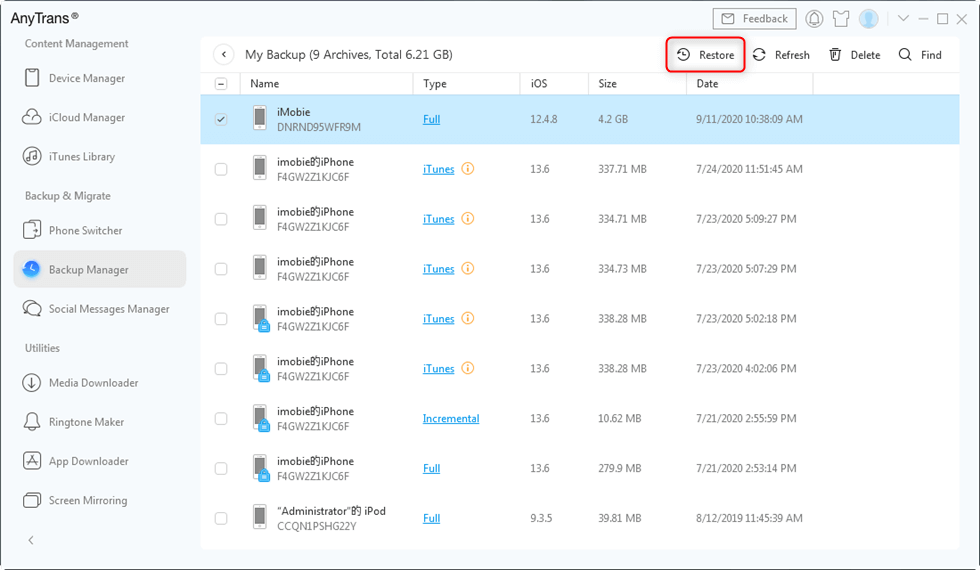Screen dimensions: 980x570
Task: Click info icon on 334.73 MB backup
Action: (468, 269)
